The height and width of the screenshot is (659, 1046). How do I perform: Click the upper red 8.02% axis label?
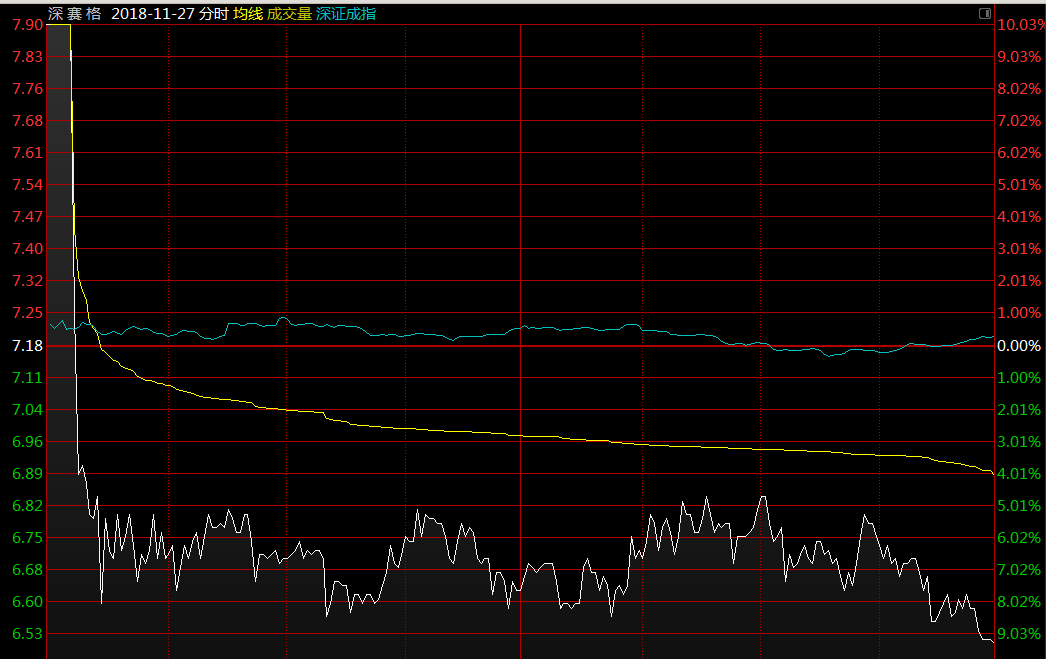[1021, 89]
